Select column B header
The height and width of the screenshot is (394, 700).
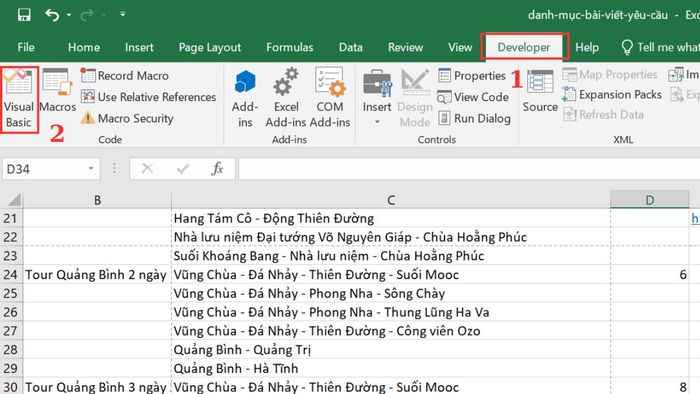click(x=97, y=200)
